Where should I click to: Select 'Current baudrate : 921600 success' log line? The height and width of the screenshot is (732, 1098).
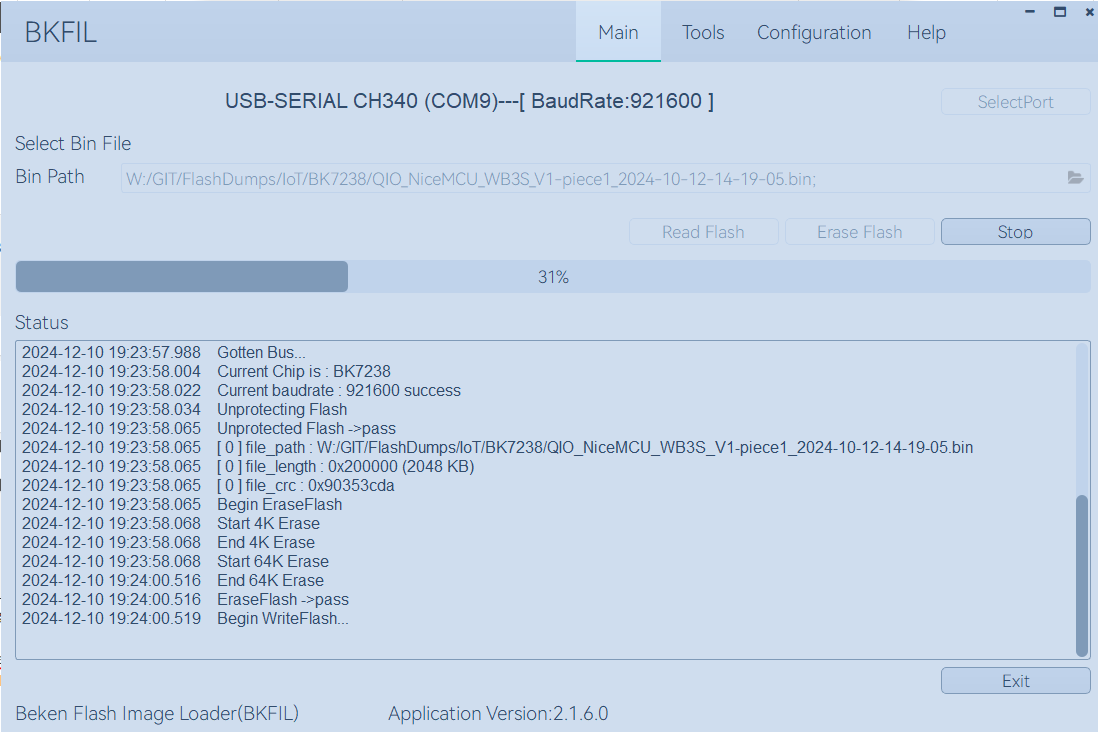[x=242, y=390]
